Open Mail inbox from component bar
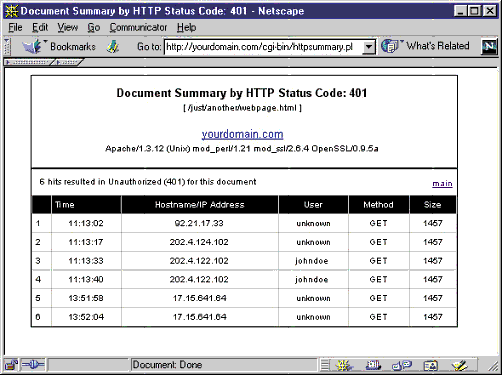Viewport: 502px width, 375px height. click(x=373, y=366)
